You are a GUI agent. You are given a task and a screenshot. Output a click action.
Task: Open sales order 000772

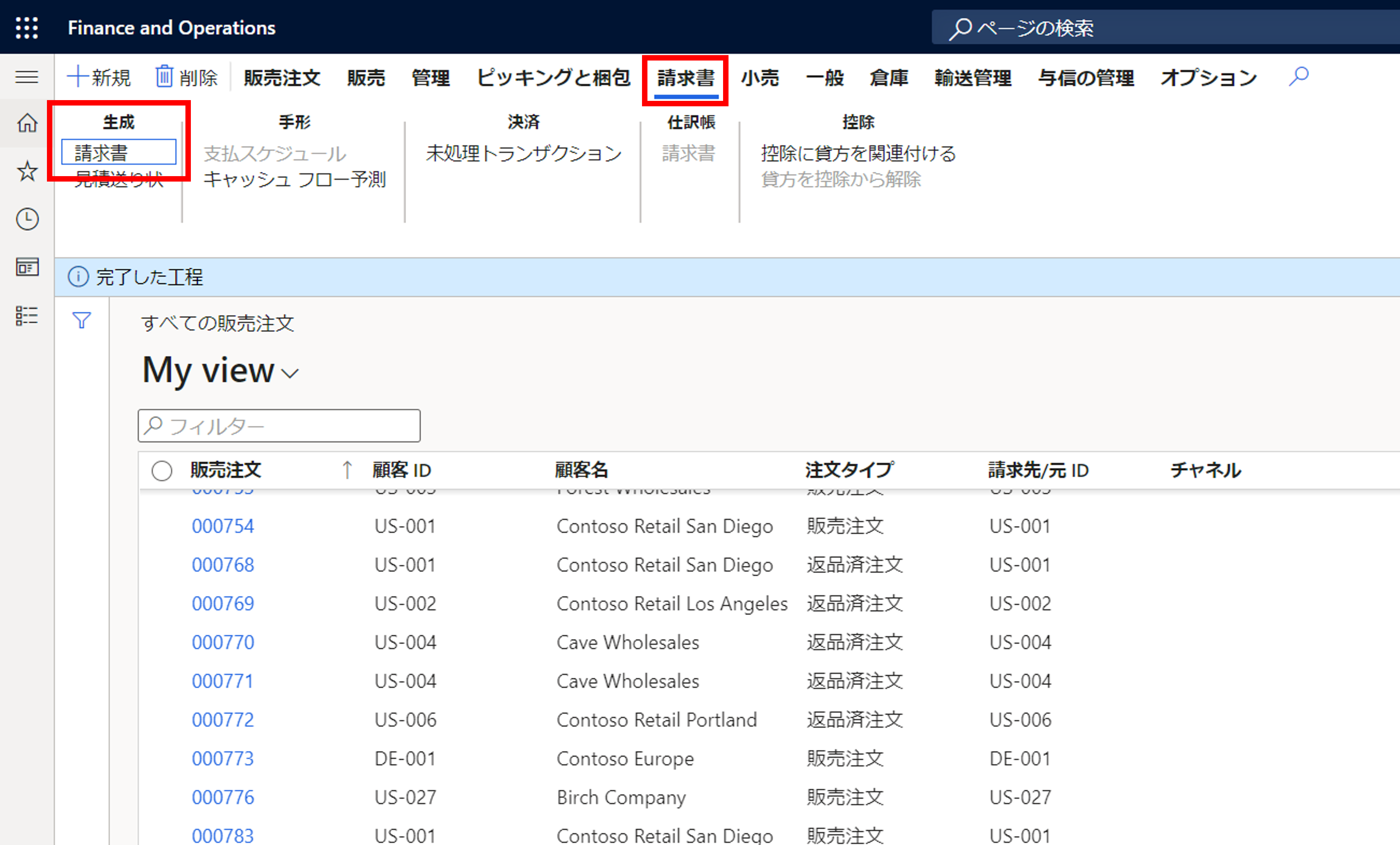pyautogui.click(x=223, y=720)
